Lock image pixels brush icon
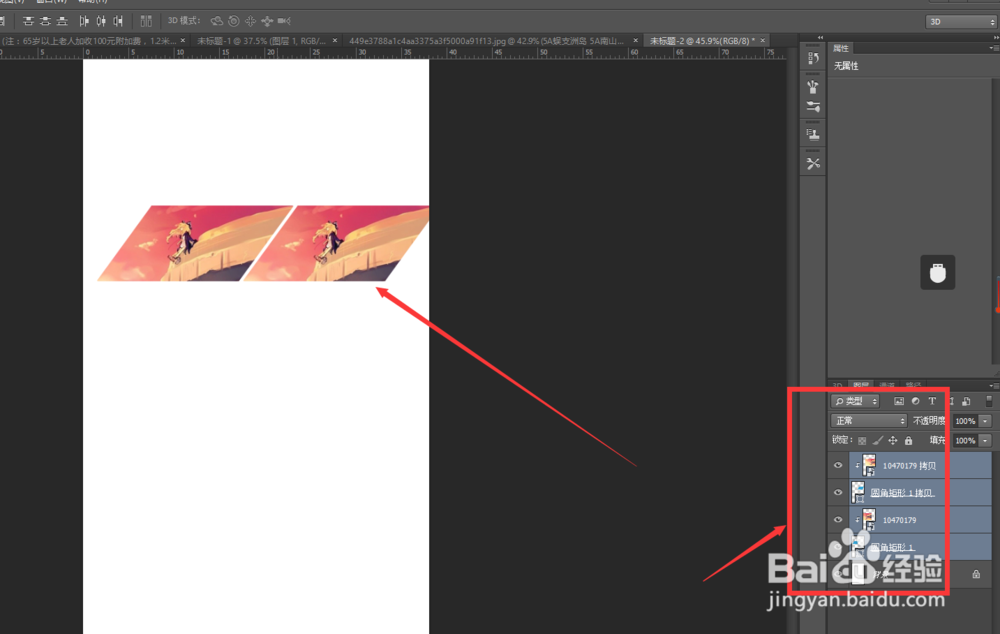Image resolution: width=1000 pixels, height=634 pixels. click(878, 441)
